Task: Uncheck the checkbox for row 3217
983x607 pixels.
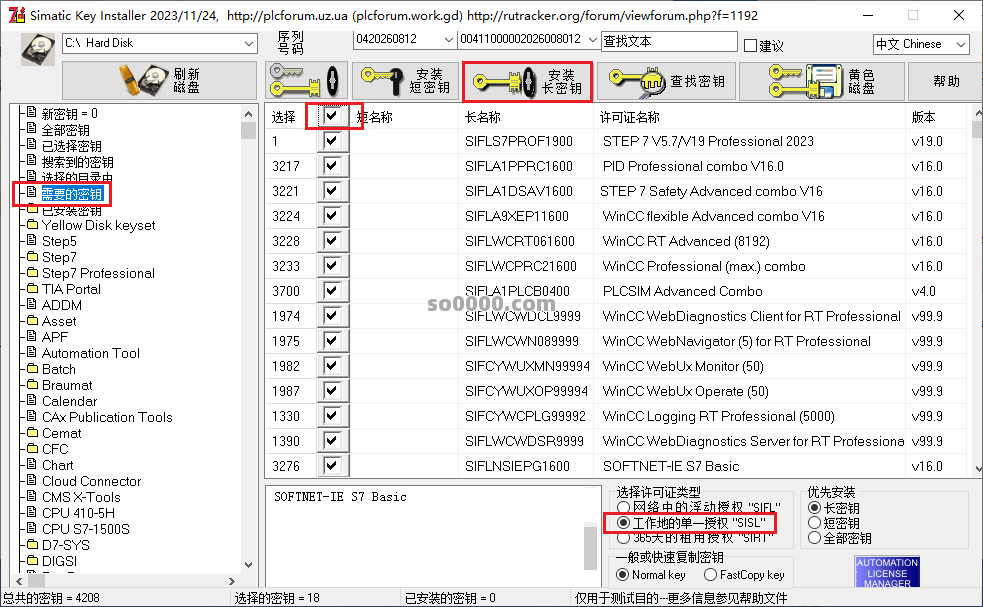Action: coord(332,166)
